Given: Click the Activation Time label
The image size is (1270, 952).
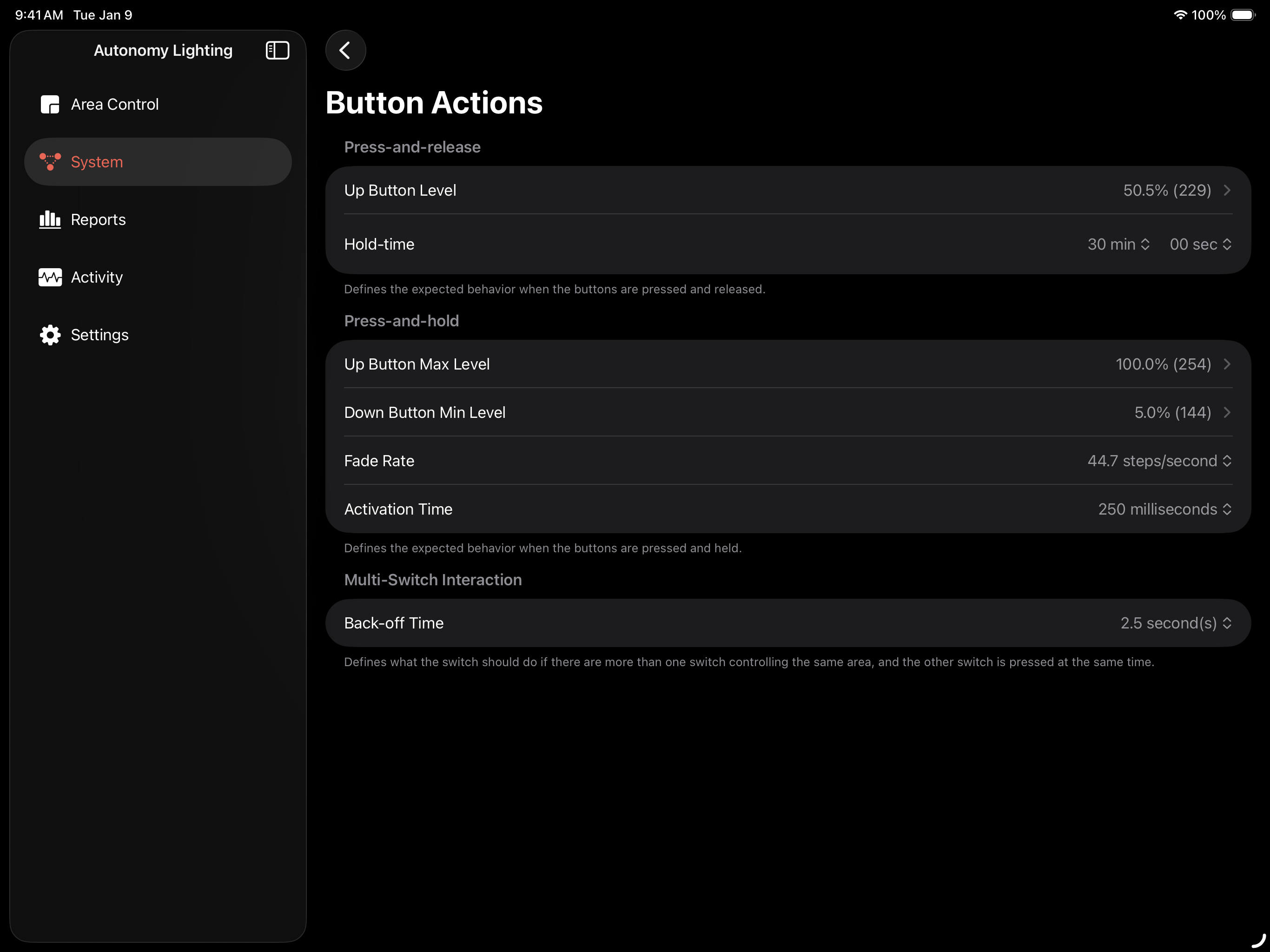Looking at the screenshot, I should [398, 509].
